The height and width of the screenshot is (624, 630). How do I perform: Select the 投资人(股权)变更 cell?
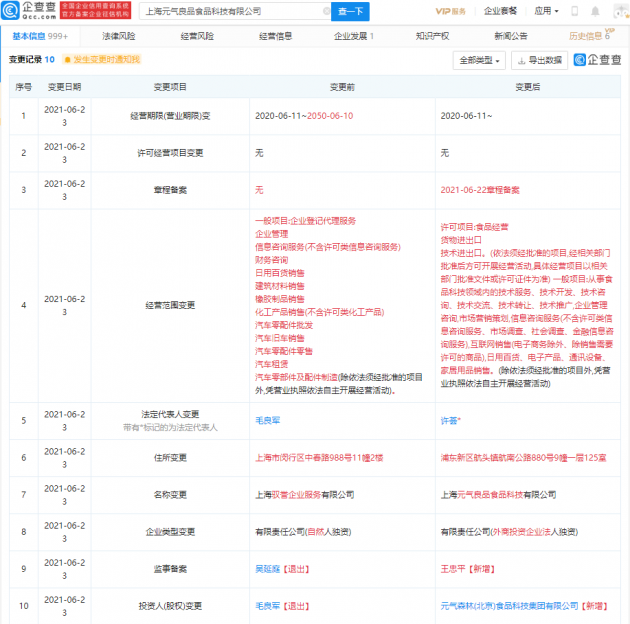click(170, 606)
